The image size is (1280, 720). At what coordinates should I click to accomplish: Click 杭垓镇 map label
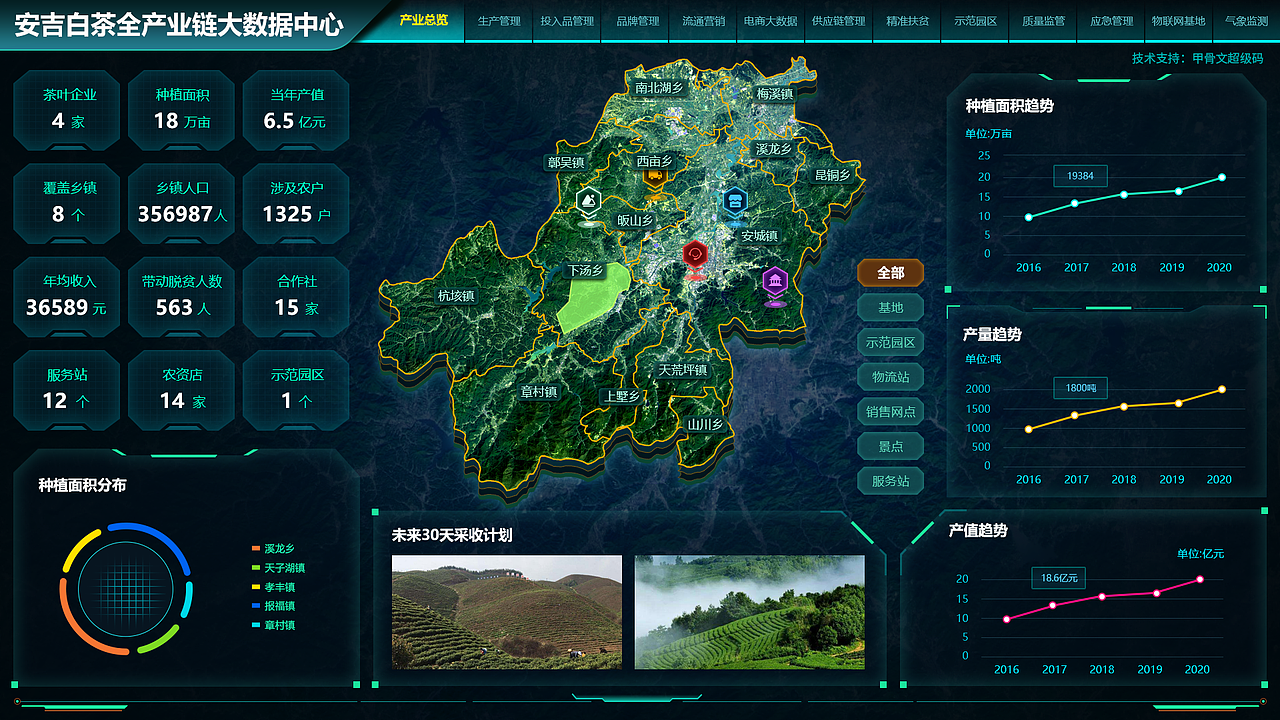[x=456, y=296]
